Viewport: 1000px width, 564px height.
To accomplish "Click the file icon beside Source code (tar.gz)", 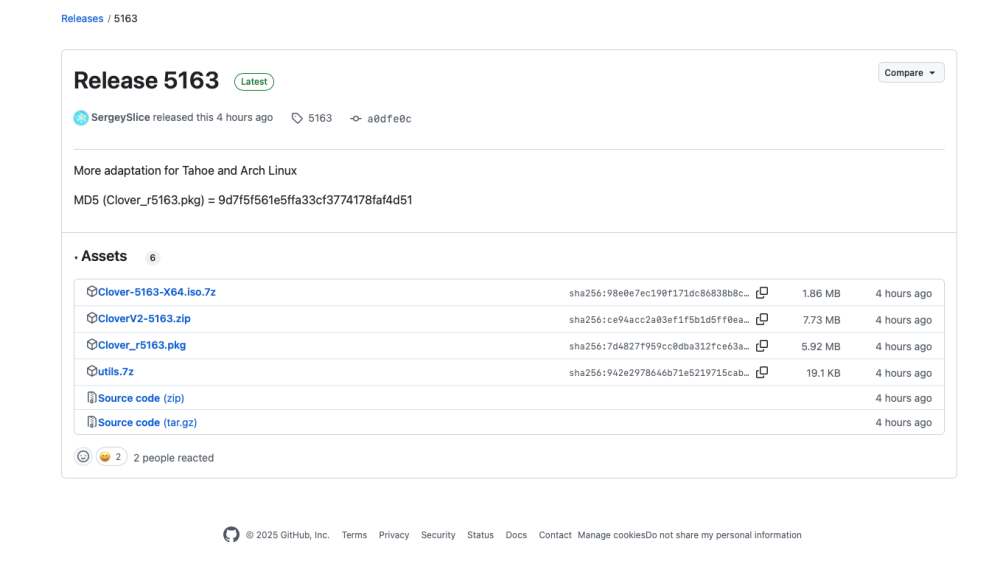I will (x=92, y=422).
